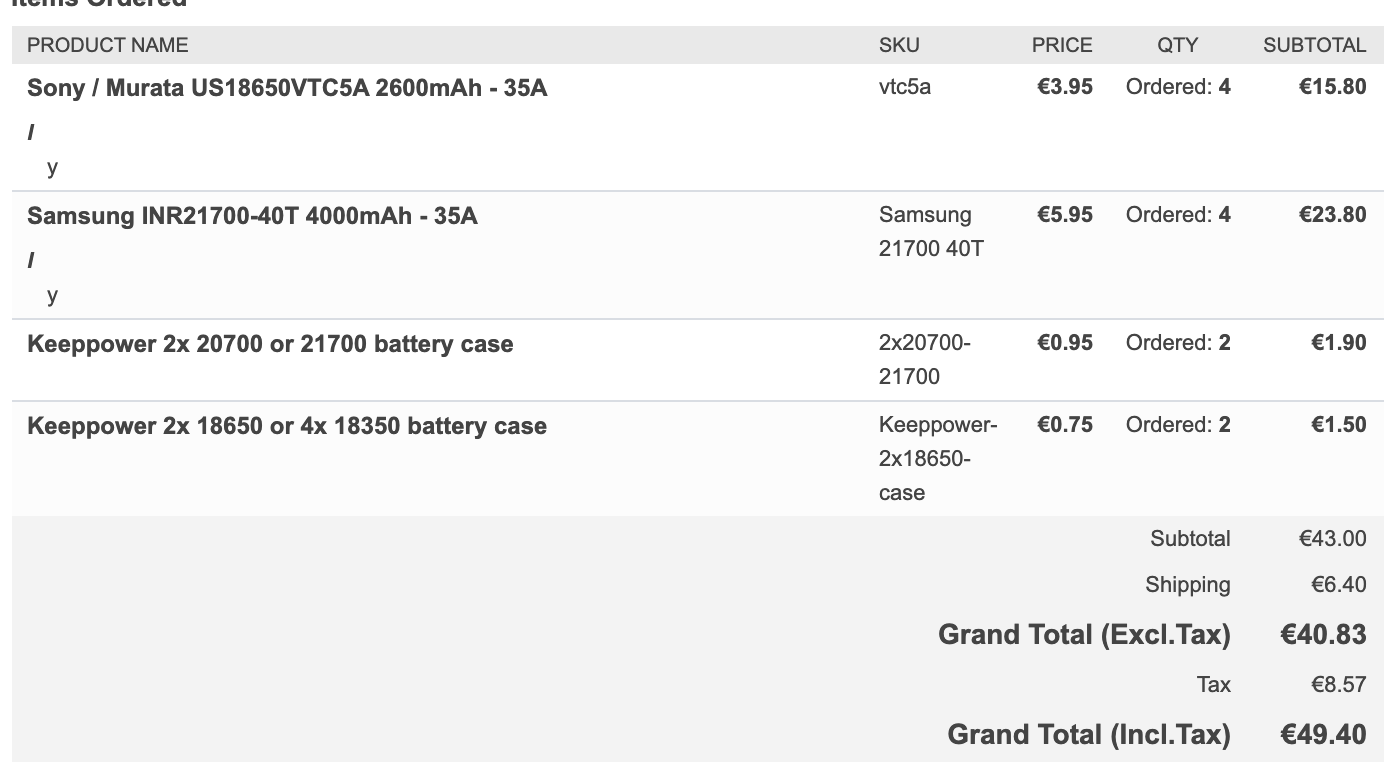This screenshot has height=770, width=1394.
Task: Click the Sony / Murata US18650VTC5A product name
Action: pos(287,88)
